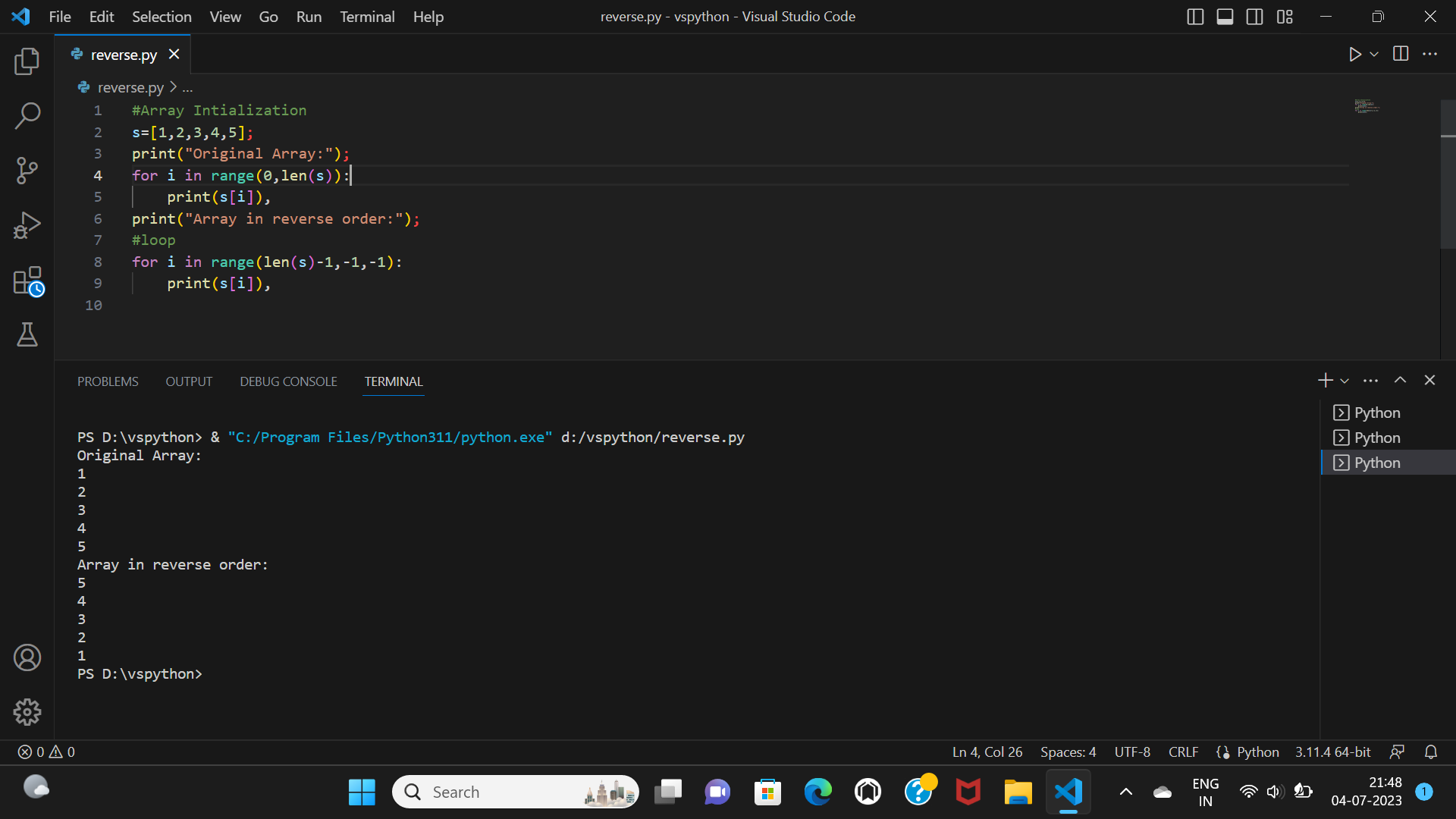
Task: Click the taskbar Search box
Action: coord(516,792)
